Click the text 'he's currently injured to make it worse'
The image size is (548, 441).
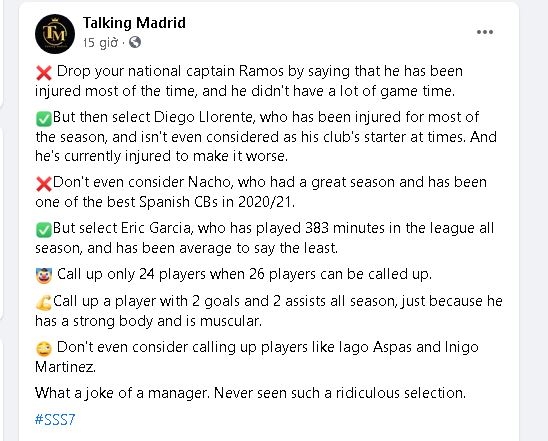click(x=161, y=156)
